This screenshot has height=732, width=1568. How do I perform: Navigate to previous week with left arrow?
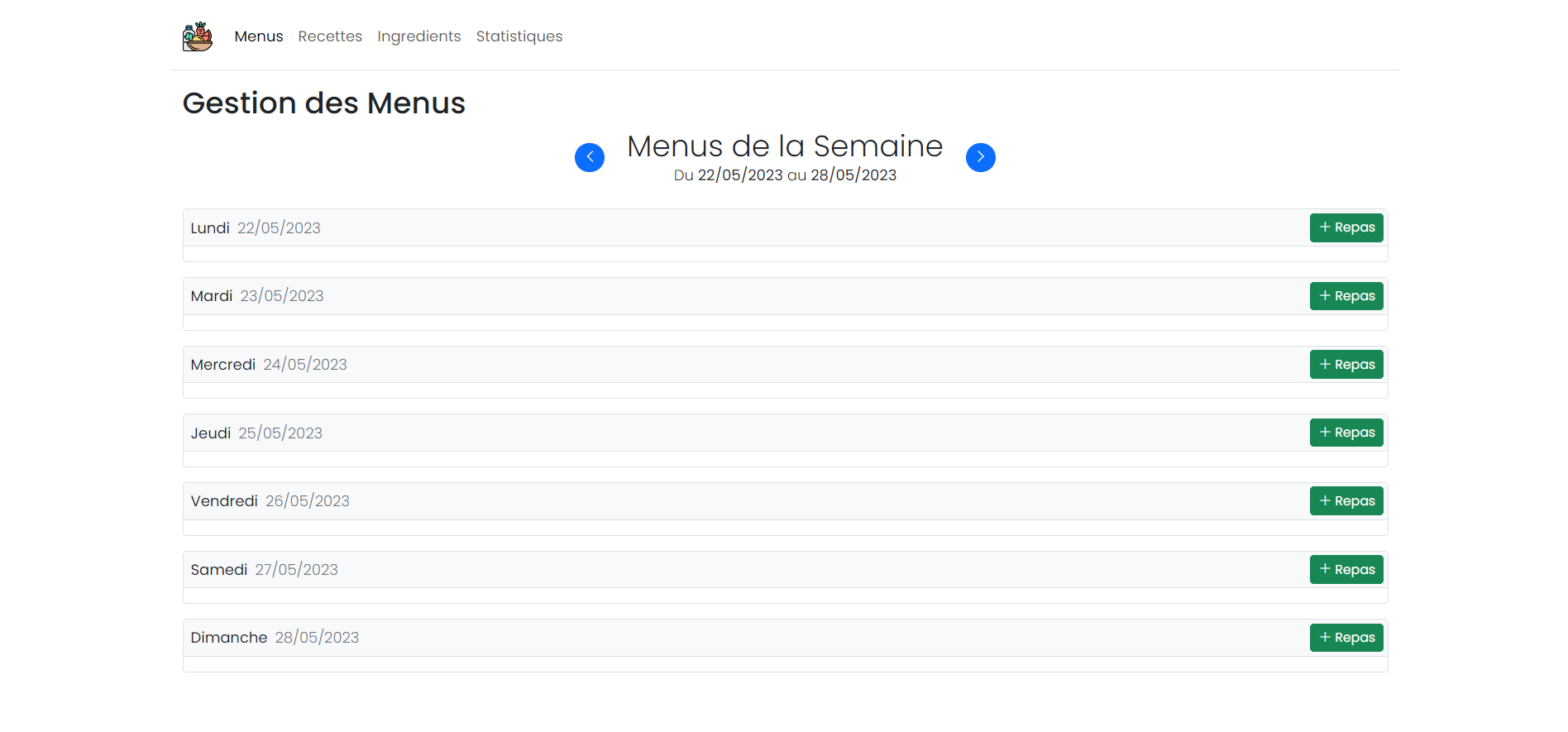(x=590, y=157)
